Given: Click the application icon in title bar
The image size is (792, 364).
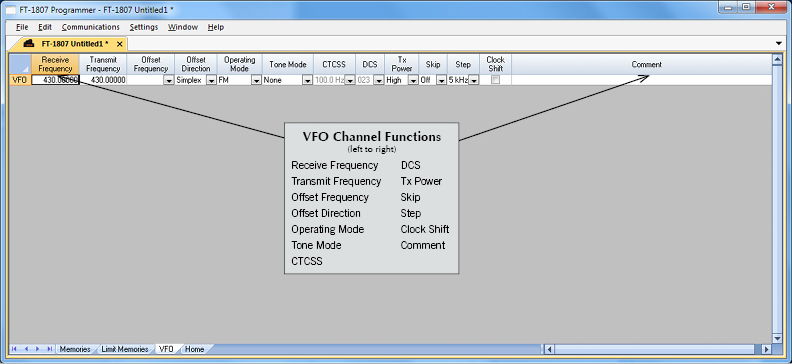Looking at the screenshot, I should coord(10,9).
